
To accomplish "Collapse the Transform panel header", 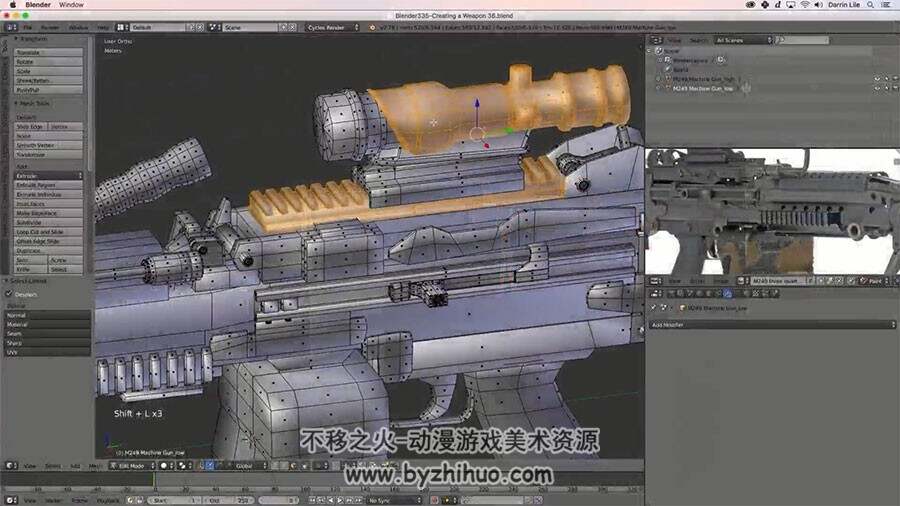I will point(33,39).
